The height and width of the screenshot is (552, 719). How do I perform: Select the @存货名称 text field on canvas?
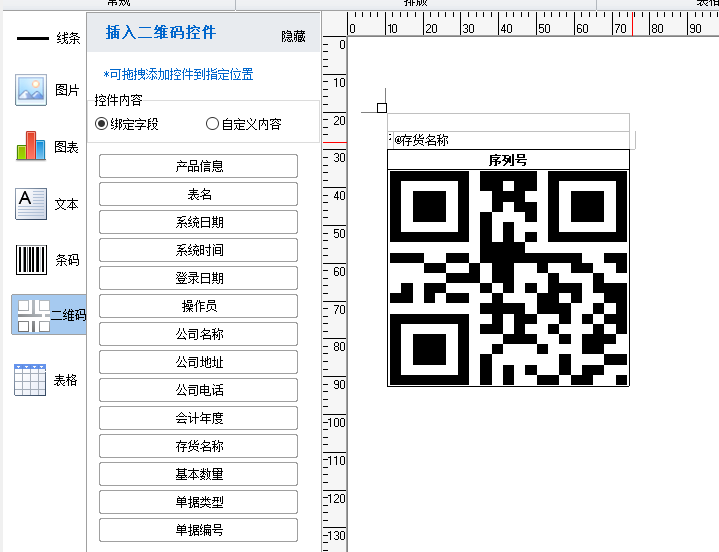511,140
